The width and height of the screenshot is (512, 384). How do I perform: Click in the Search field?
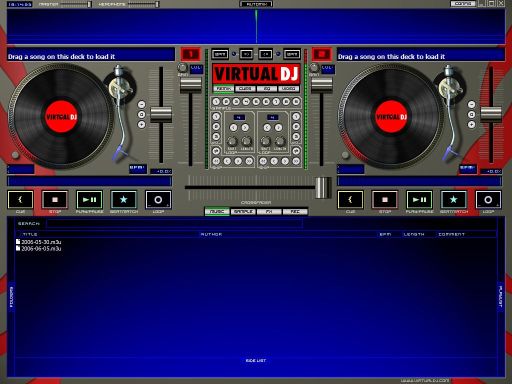(174, 224)
